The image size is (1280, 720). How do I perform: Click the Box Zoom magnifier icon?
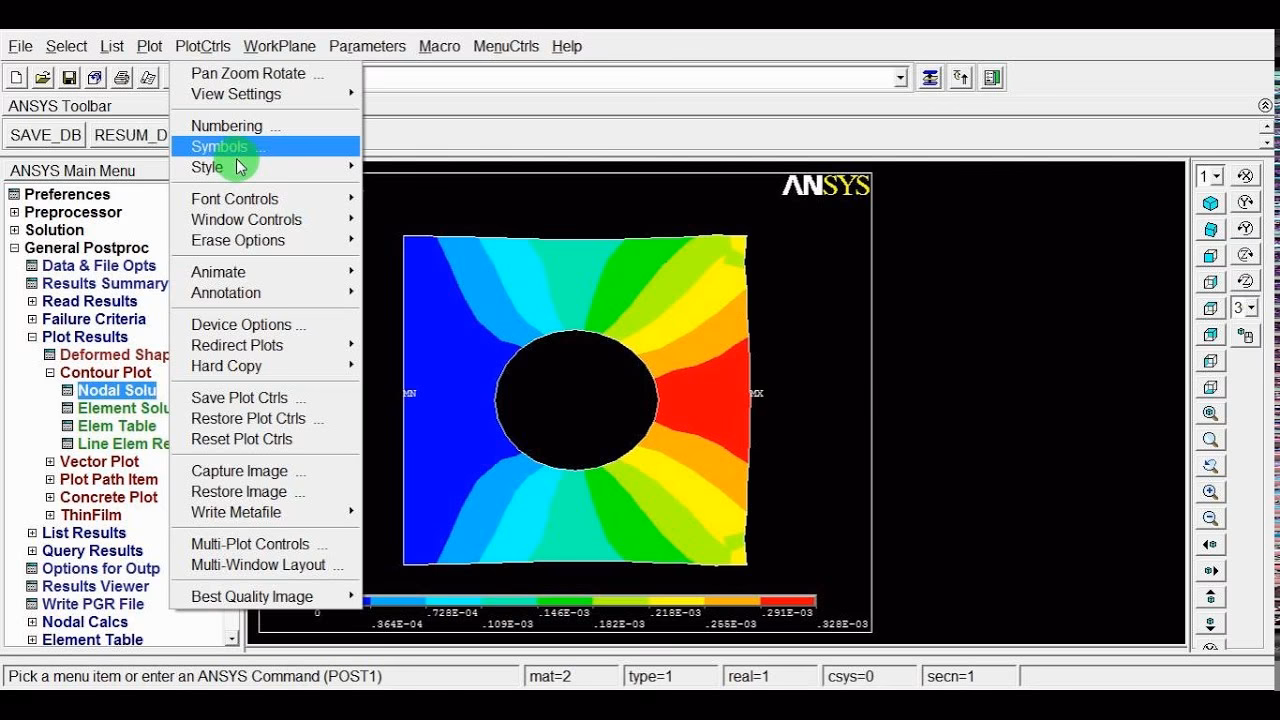(x=1211, y=439)
